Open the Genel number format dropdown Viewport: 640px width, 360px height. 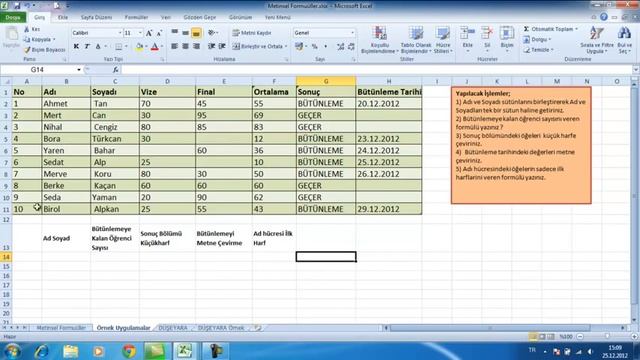click(x=352, y=33)
